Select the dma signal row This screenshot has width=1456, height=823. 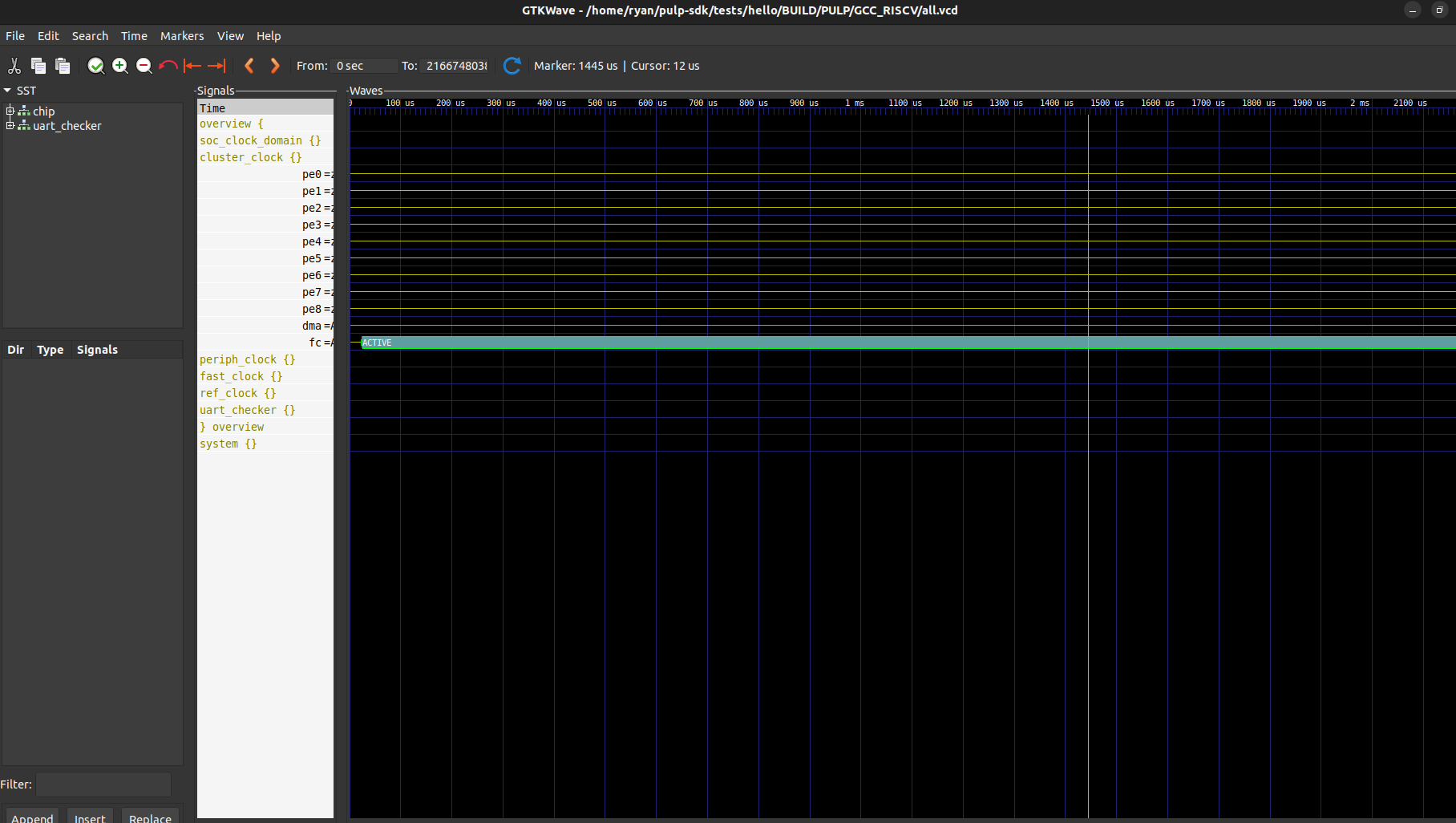(265, 326)
